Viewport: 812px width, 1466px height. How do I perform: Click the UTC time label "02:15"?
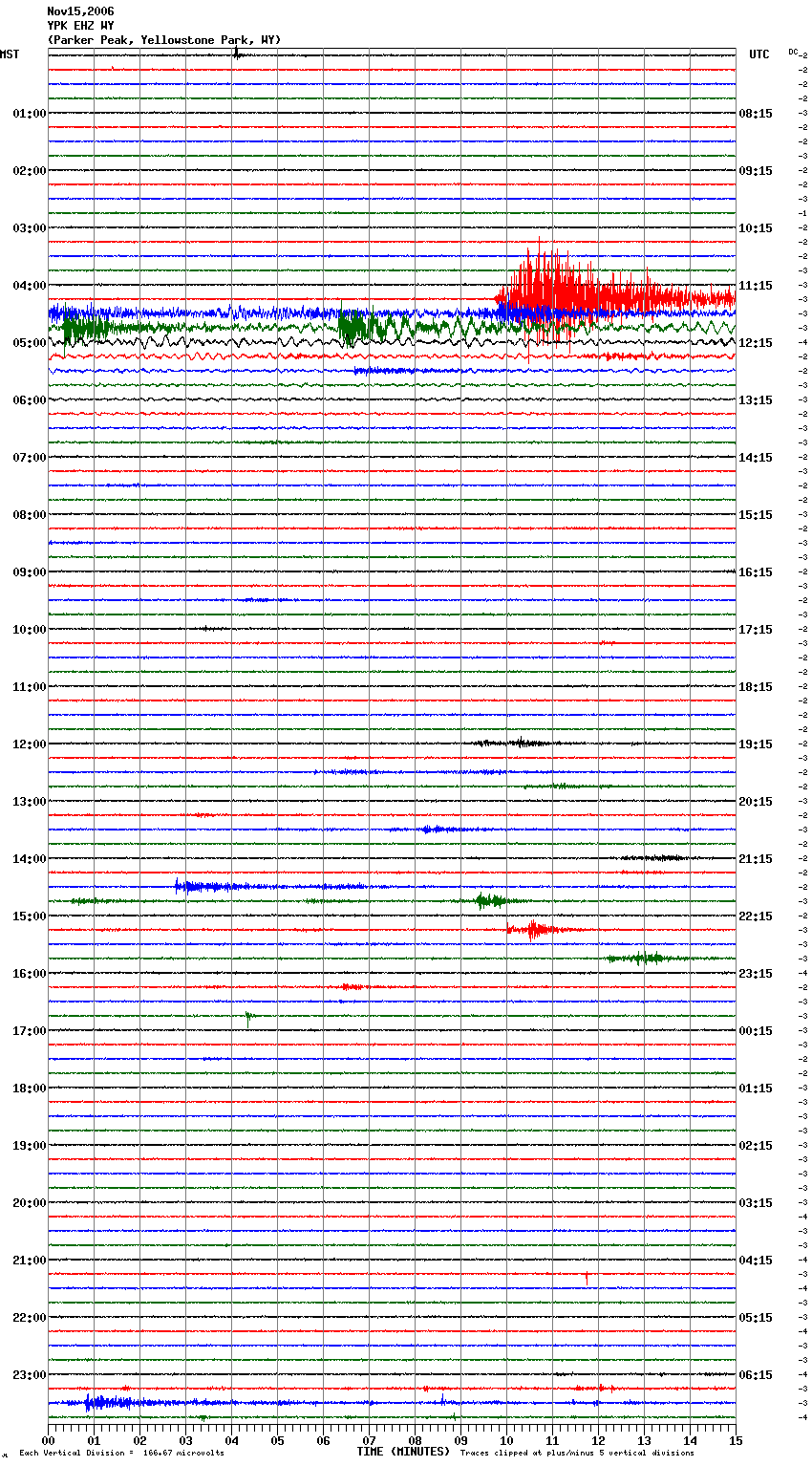point(756,1146)
